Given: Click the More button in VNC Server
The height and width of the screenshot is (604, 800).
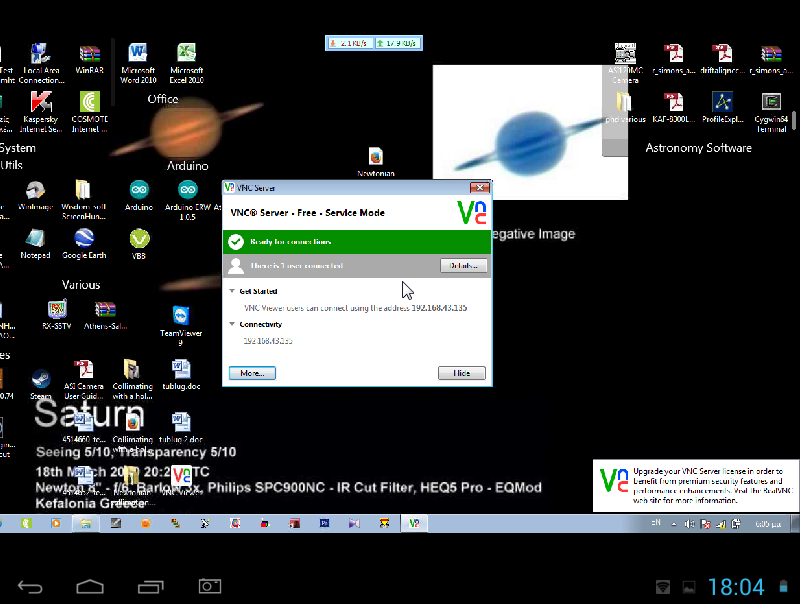Looking at the screenshot, I should (x=252, y=373).
